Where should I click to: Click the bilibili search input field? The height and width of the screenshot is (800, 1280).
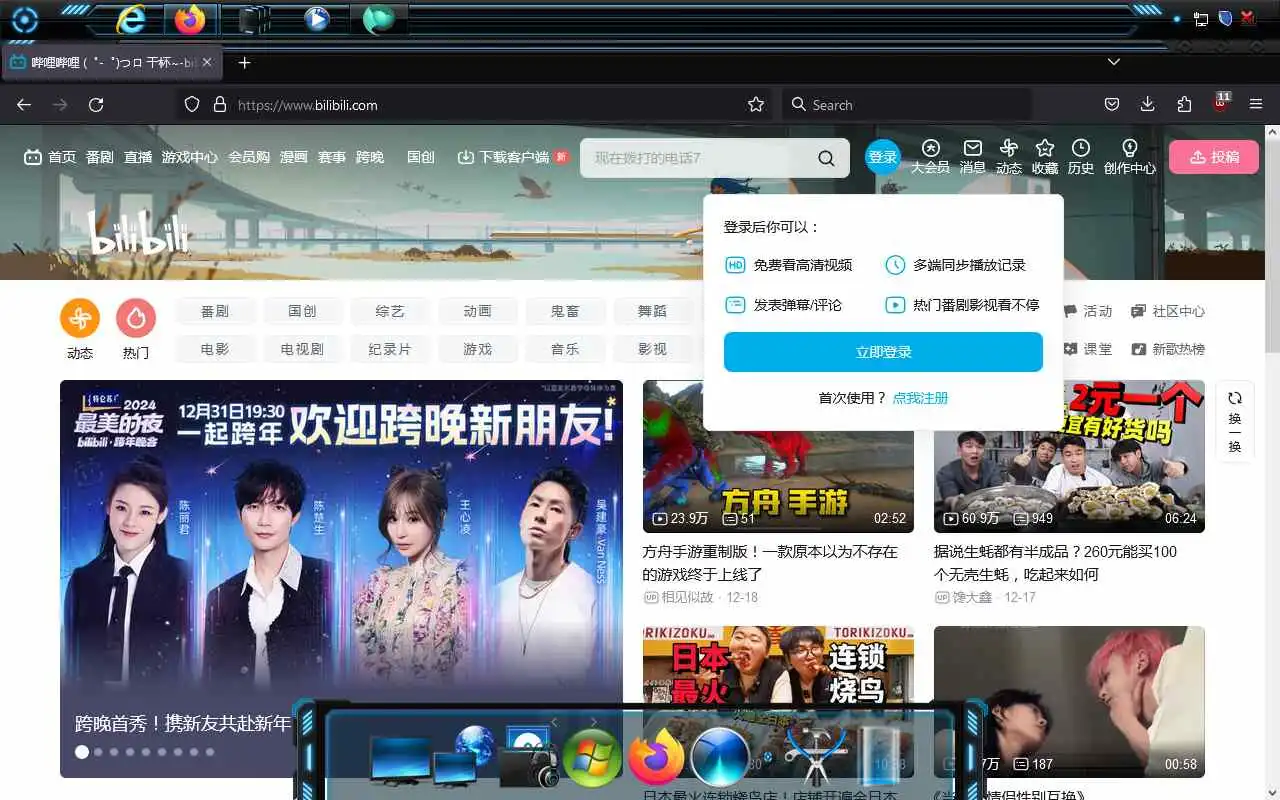tap(700, 158)
